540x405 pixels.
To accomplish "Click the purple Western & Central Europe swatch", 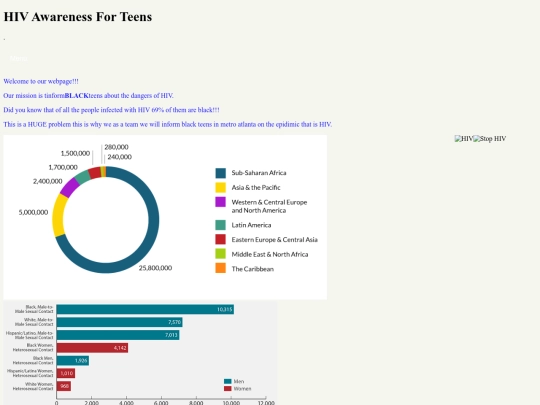I will 220,202.
